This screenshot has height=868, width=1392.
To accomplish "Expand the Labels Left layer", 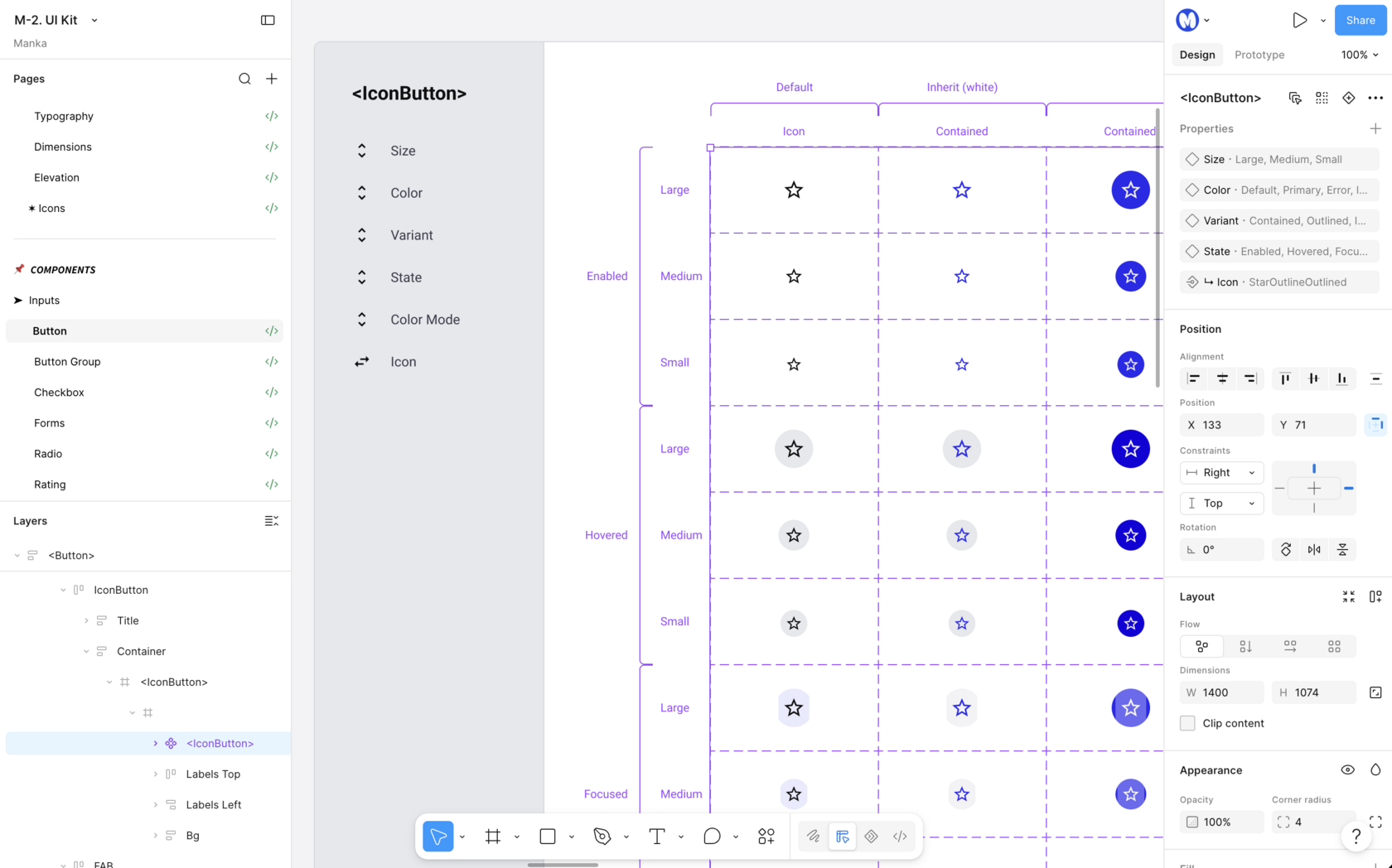I will [x=155, y=804].
